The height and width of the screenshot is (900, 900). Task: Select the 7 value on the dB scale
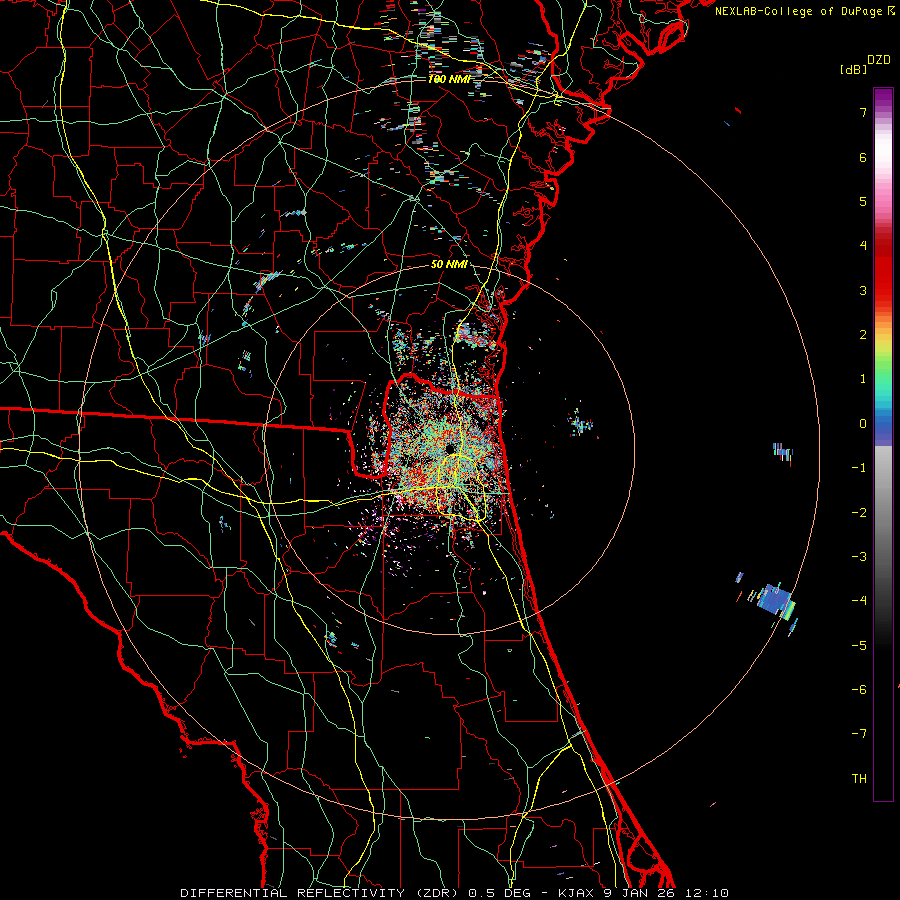point(863,112)
